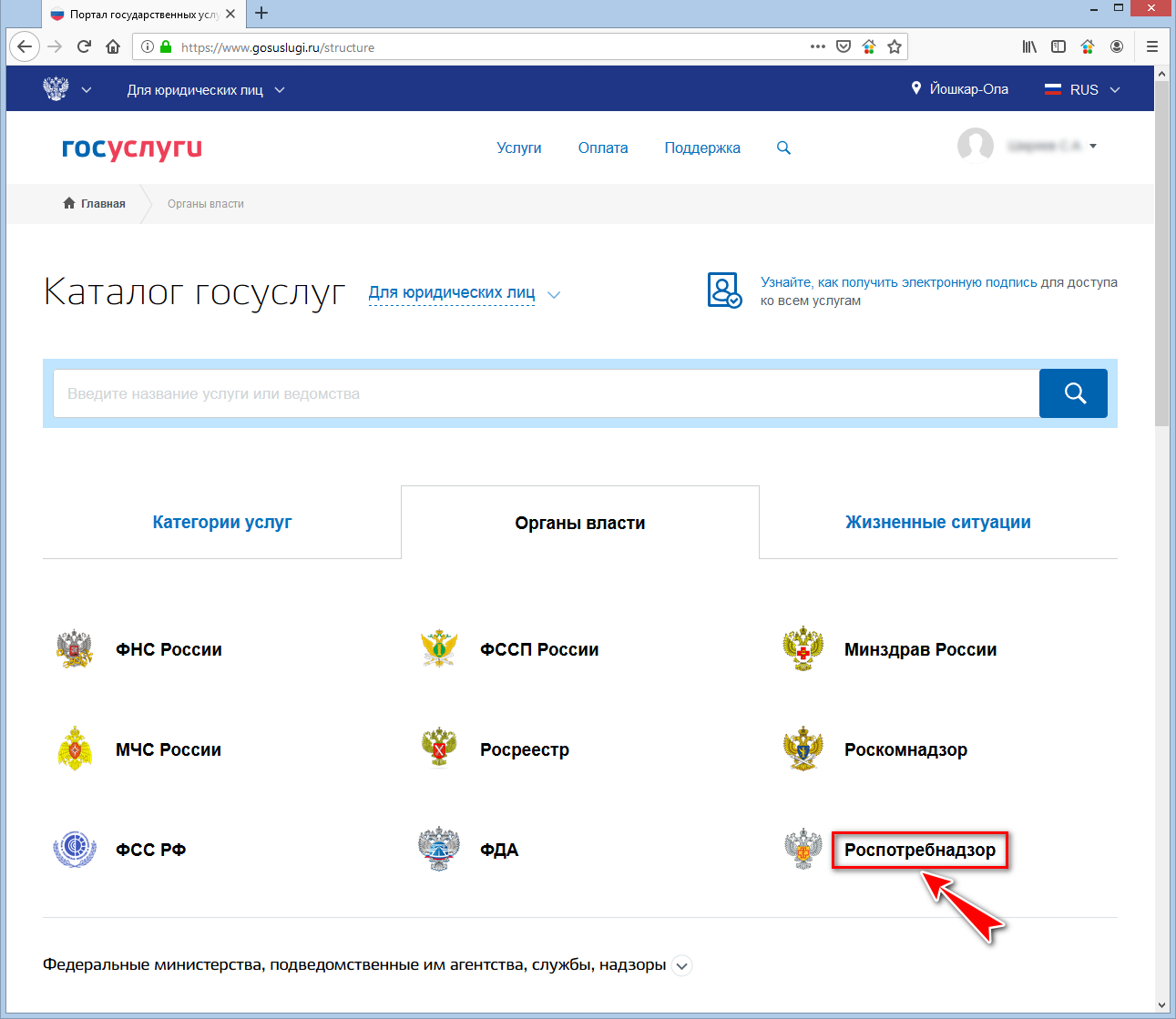Viewport: 1176px width, 1019px height.
Task: Click the user avatar icon
Action: click(x=976, y=146)
